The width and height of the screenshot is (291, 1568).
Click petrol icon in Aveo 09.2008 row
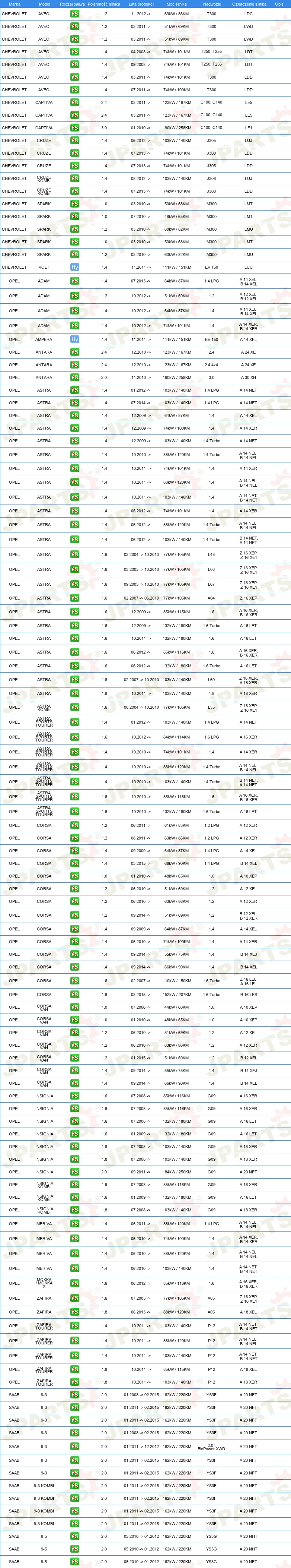pyautogui.click(x=74, y=64)
